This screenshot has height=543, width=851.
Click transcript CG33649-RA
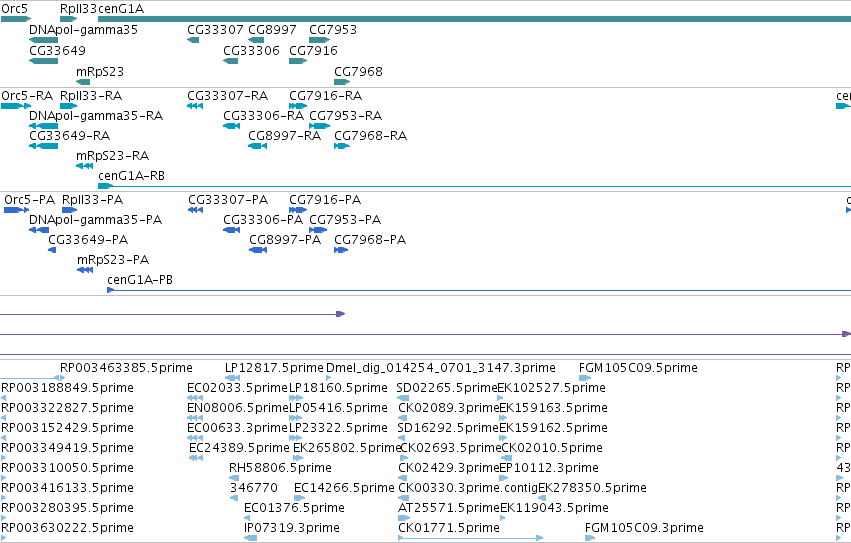coord(43,146)
